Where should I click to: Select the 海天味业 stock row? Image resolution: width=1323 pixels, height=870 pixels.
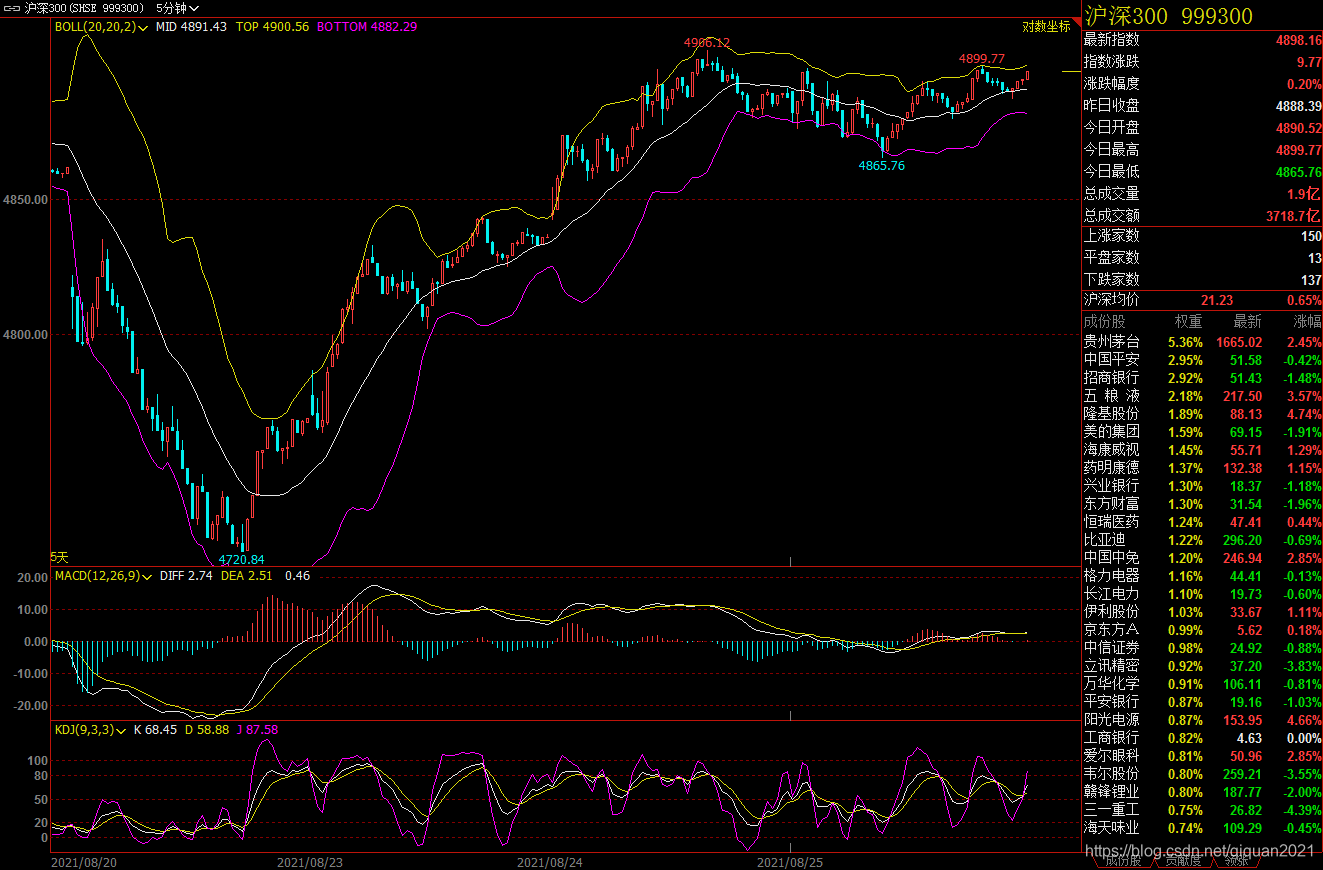pyautogui.click(x=1203, y=828)
